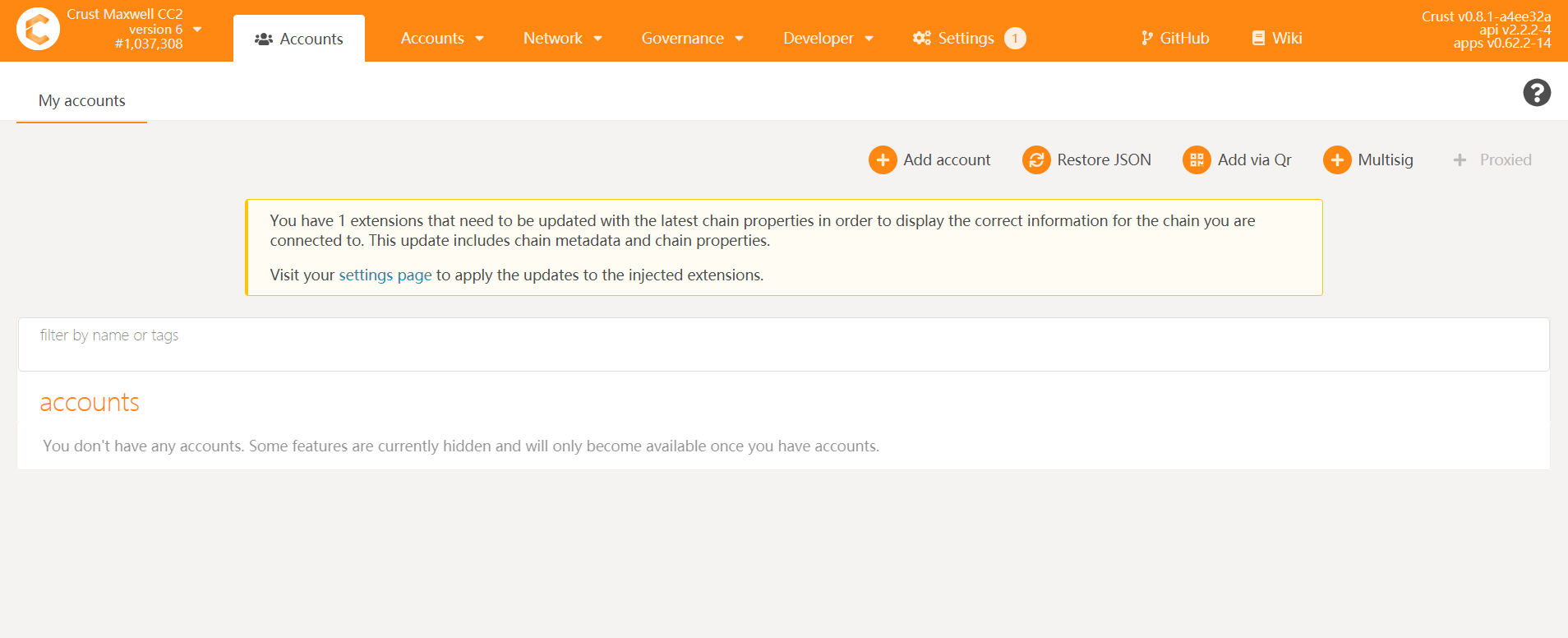Click the Settings notification badge

point(1015,39)
